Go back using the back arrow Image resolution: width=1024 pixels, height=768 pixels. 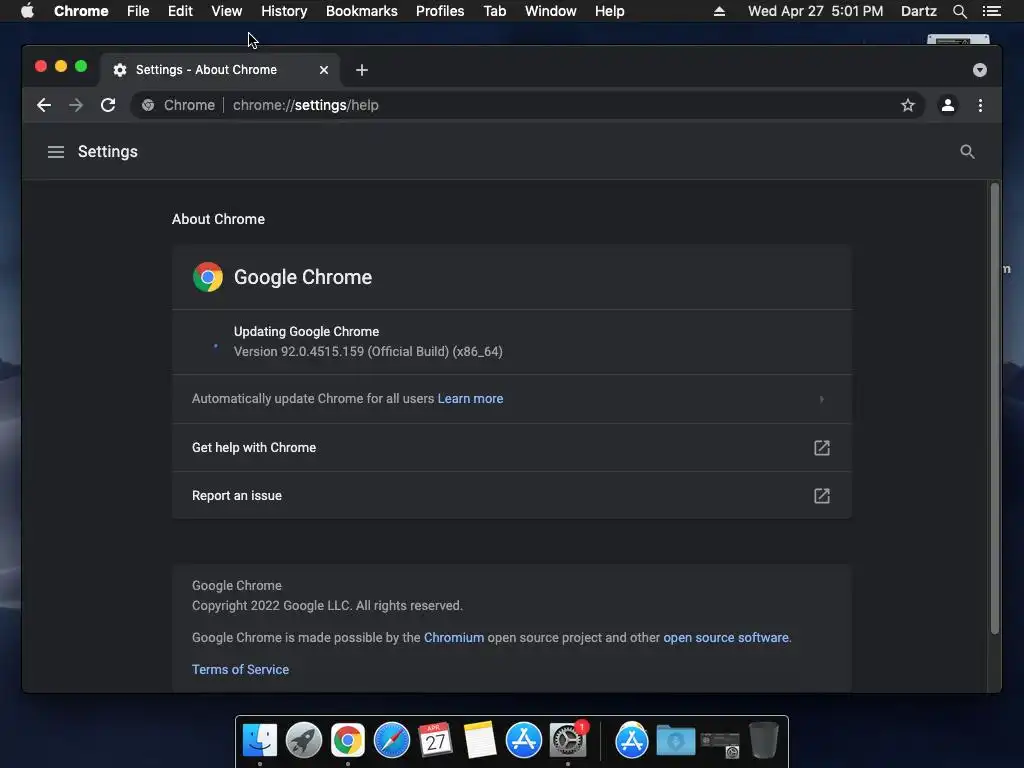coord(44,105)
